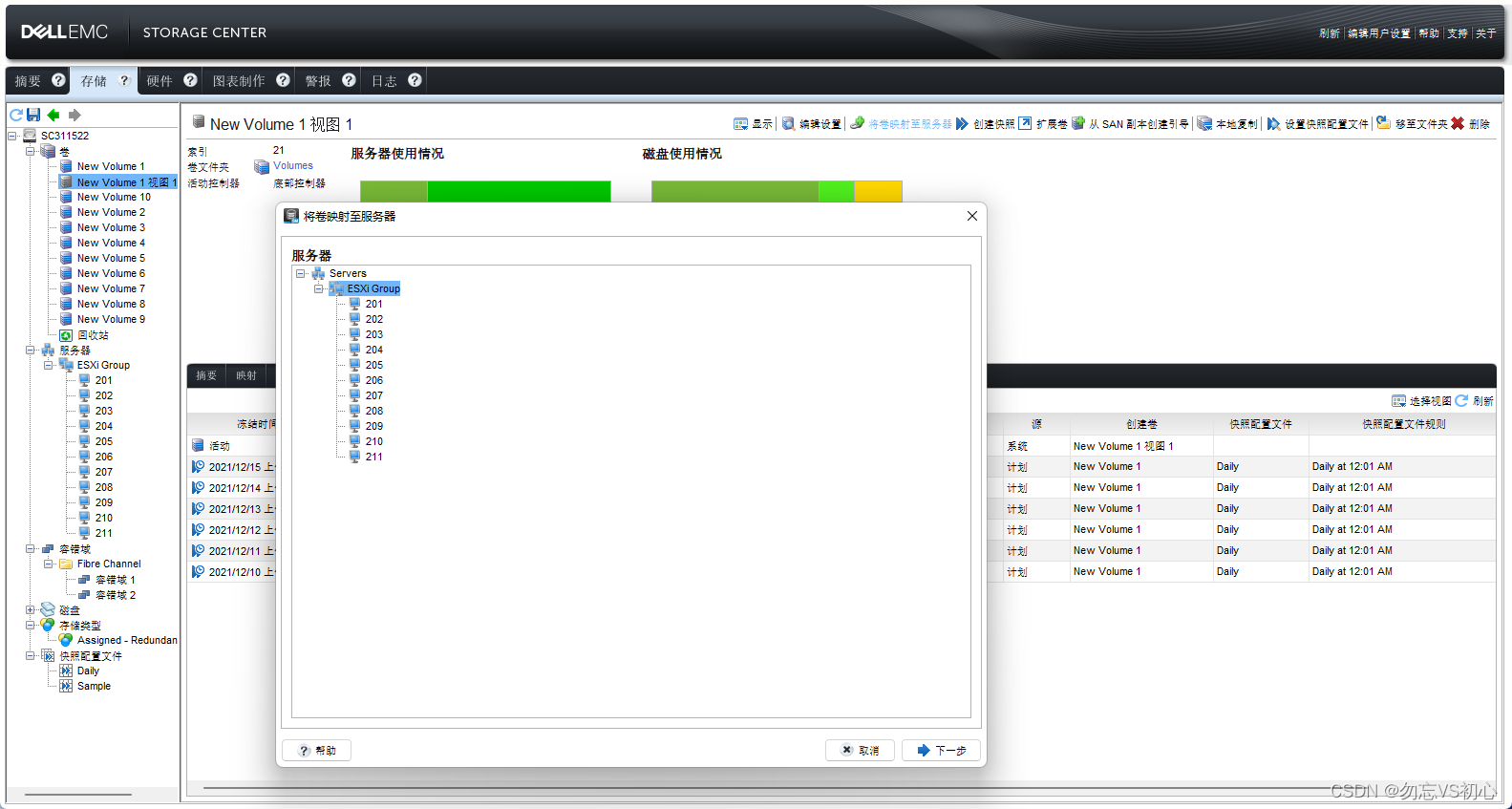Click the refresh icon above the navigation tree
Screen dimensions: 1512x809
pos(16,115)
